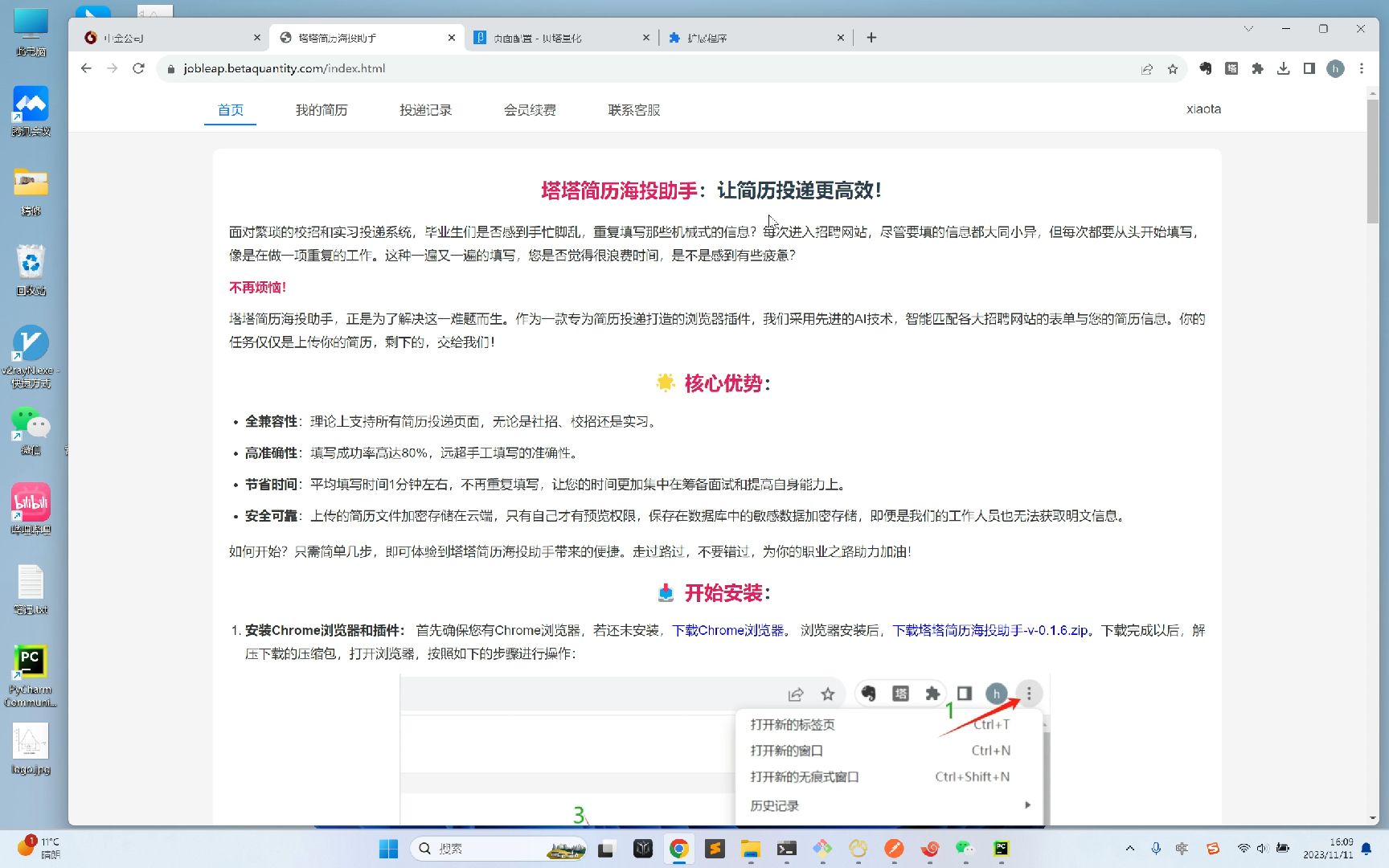
Task: Click the scrollbar down arrow
Action: tap(1372, 818)
